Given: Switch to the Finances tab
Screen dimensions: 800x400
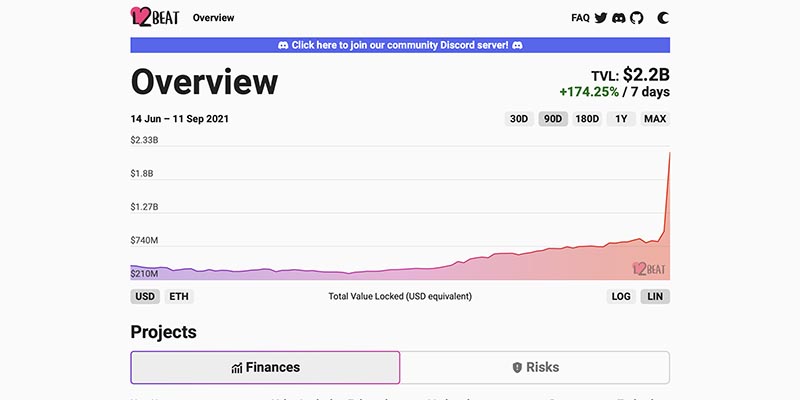Looking at the screenshot, I should pos(265,368).
